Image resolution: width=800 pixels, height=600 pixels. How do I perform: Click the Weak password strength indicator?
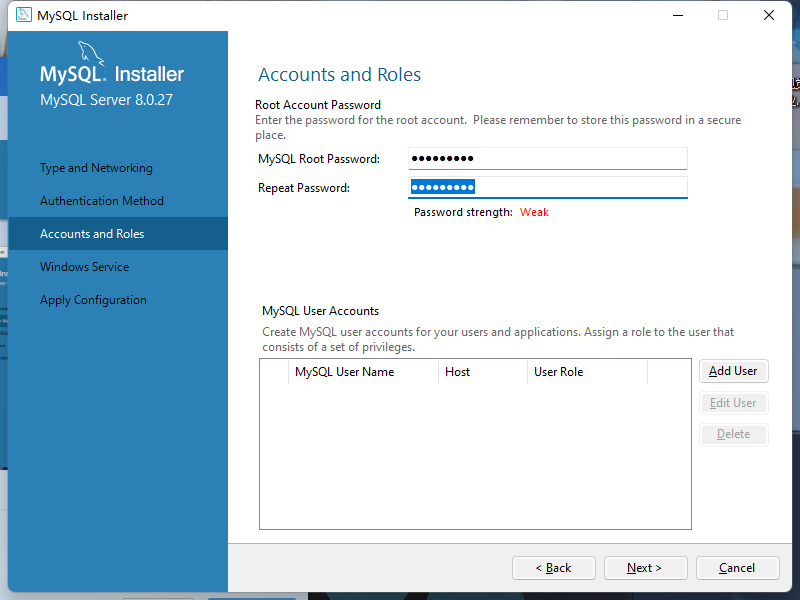point(534,212)
